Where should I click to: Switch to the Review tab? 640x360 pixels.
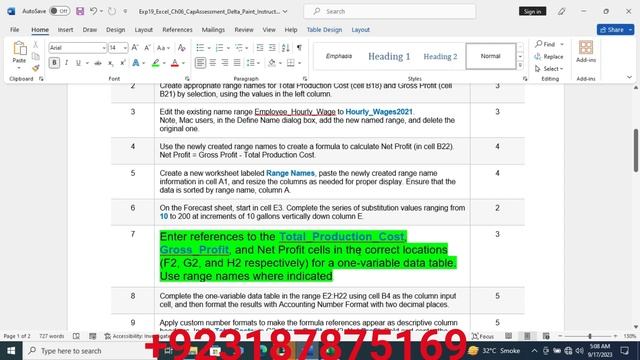244,29
